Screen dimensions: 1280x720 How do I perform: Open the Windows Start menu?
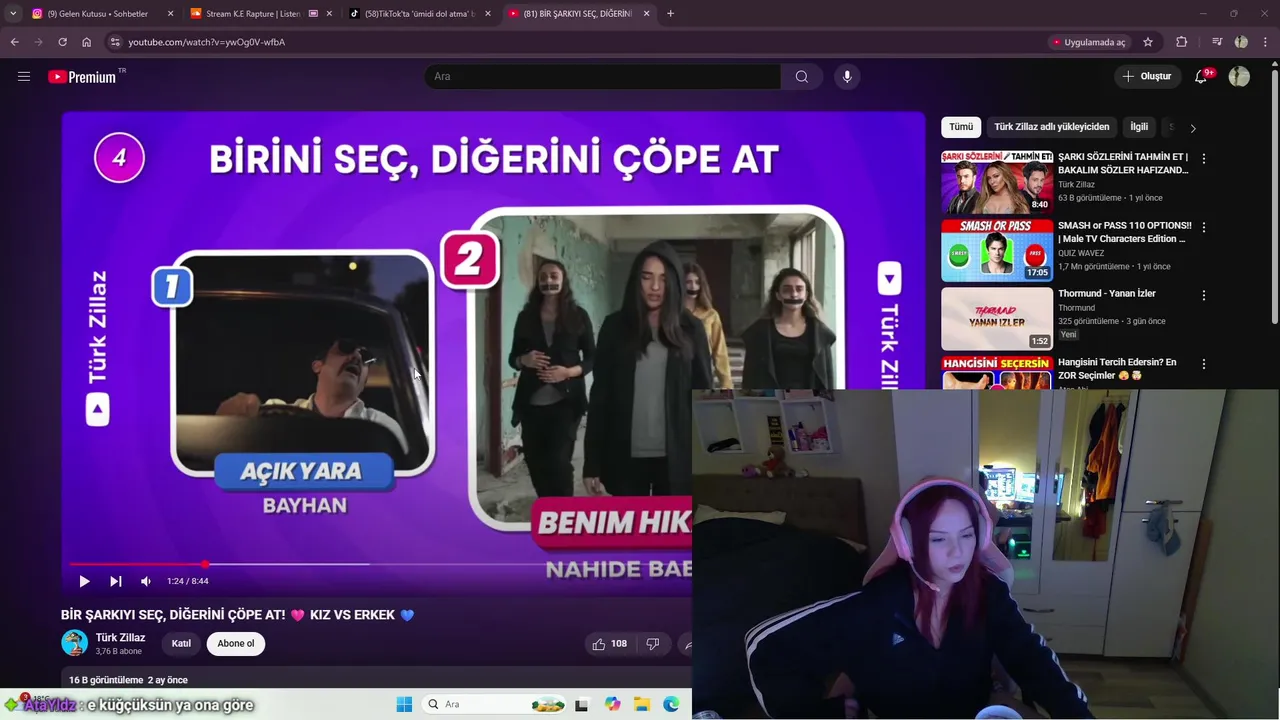coord(404,705)
